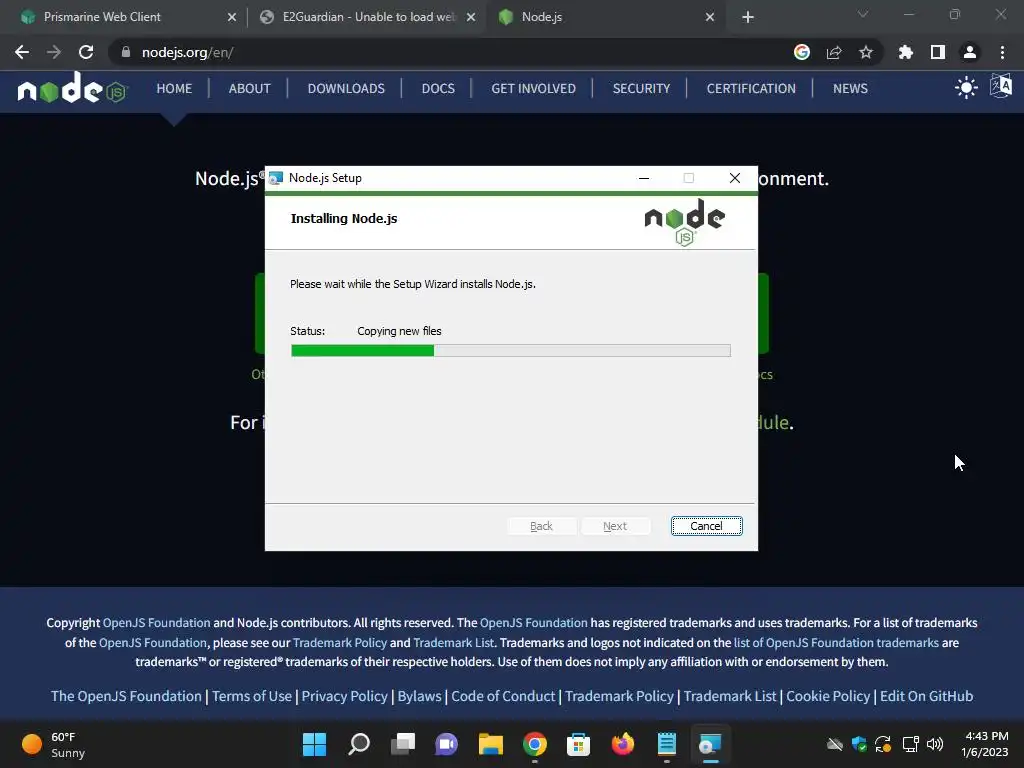
Task: Close the E2Guardian tab
Action: click(x=470, y=17)
